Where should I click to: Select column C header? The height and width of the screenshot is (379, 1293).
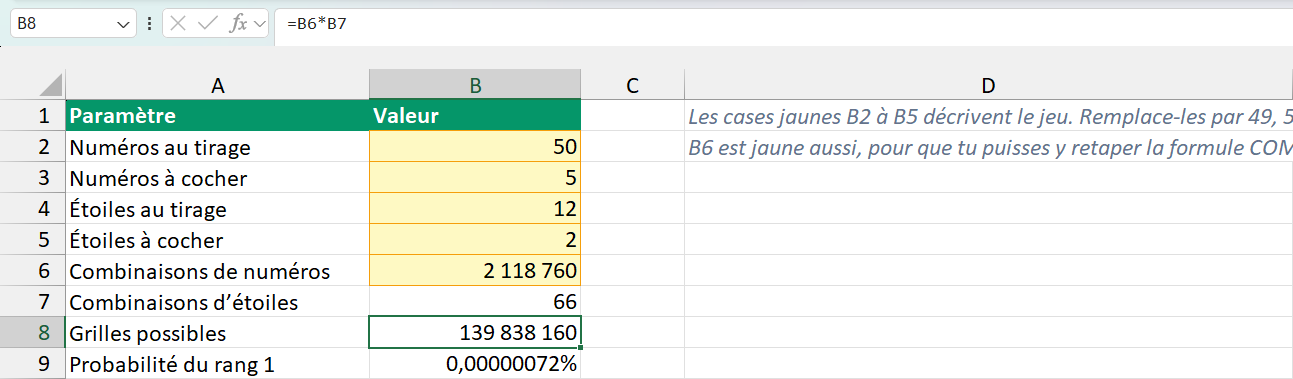[x=632, y=85]
